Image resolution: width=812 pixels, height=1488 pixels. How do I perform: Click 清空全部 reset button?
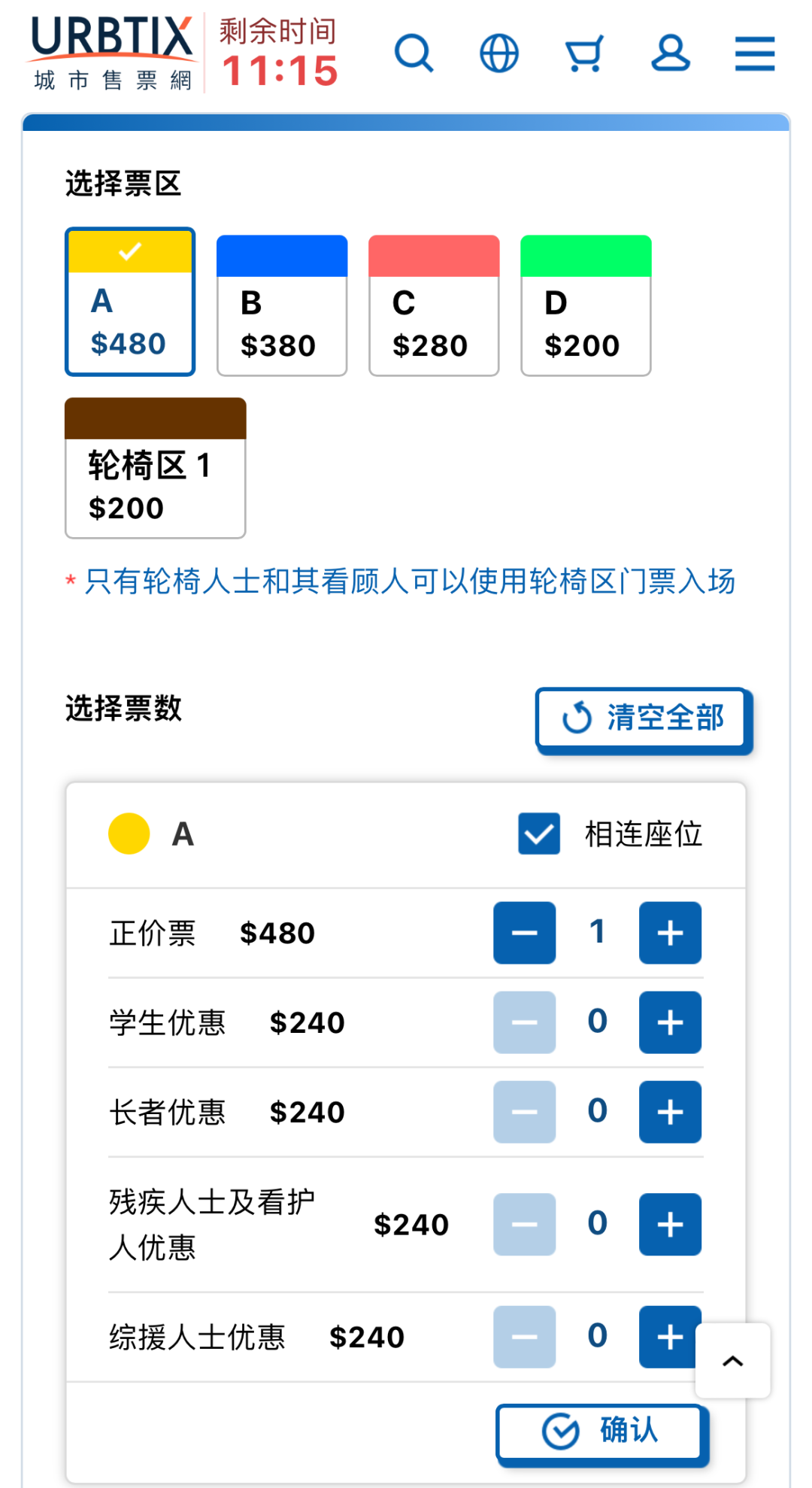[x=644, y=718]
